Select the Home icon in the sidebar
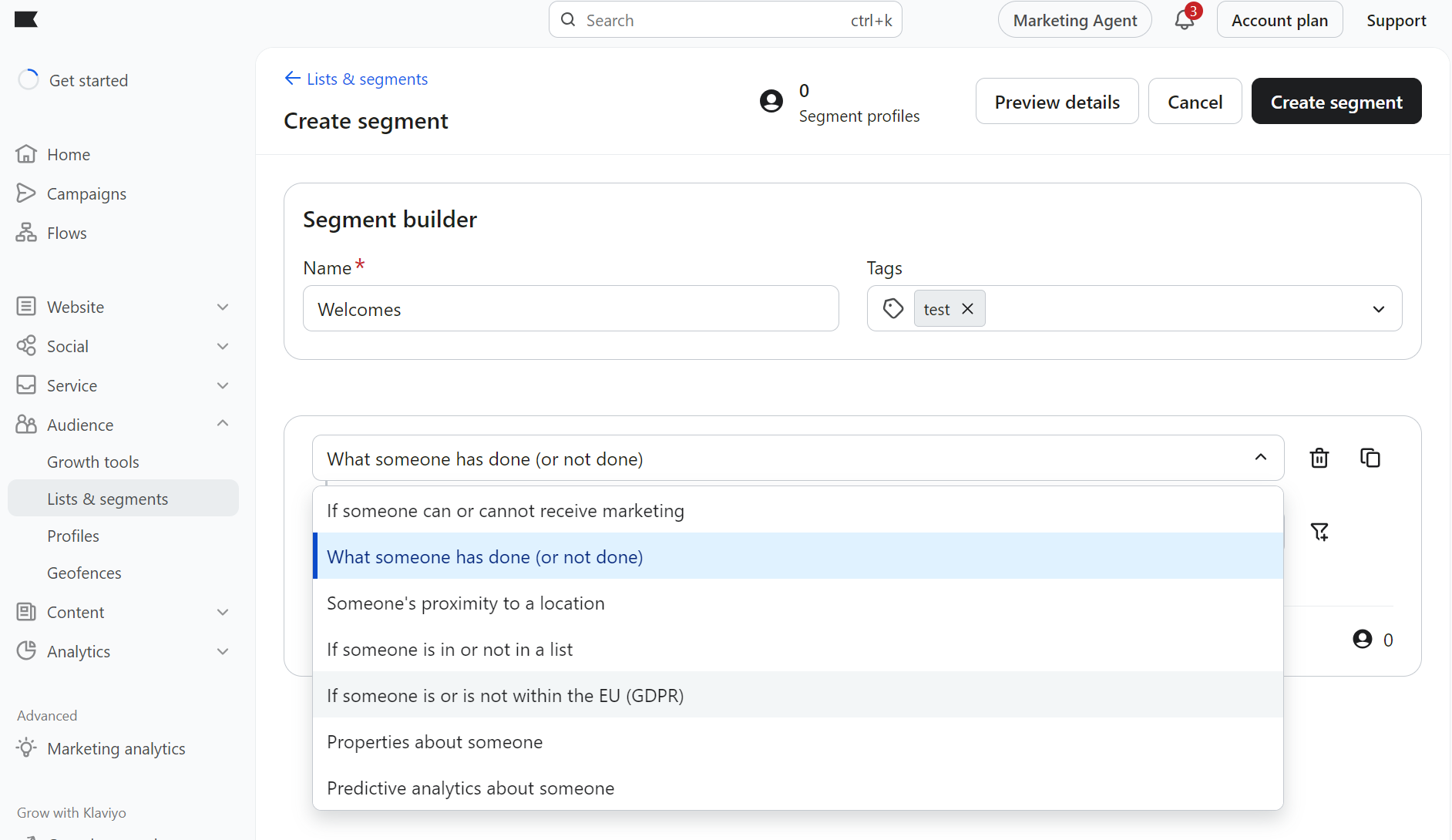 tap(27, 154)
